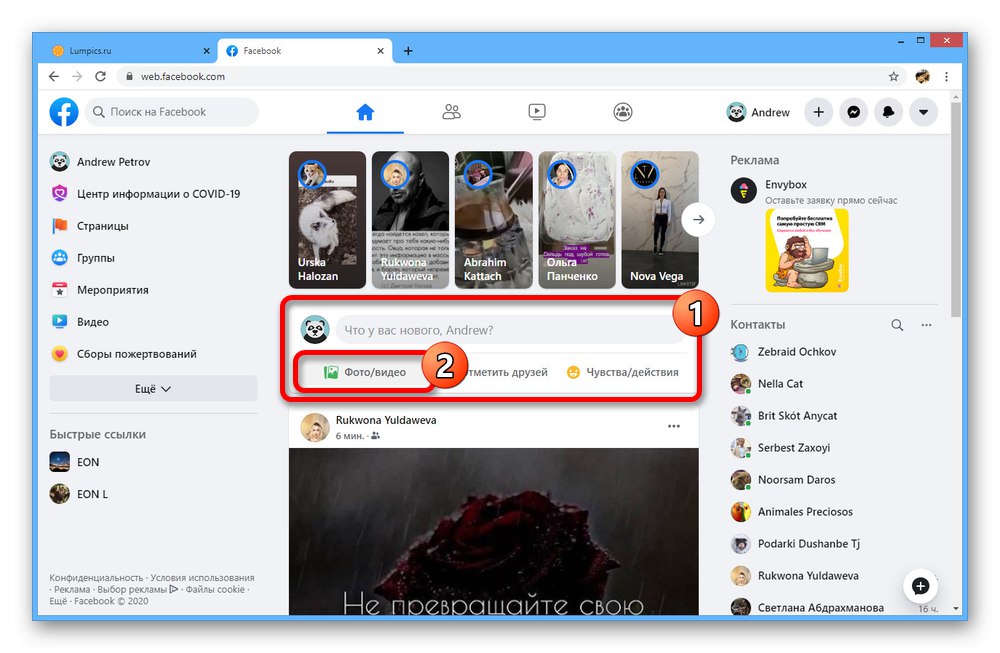
Task: Open the Friends tab icon
Action: 451,112
